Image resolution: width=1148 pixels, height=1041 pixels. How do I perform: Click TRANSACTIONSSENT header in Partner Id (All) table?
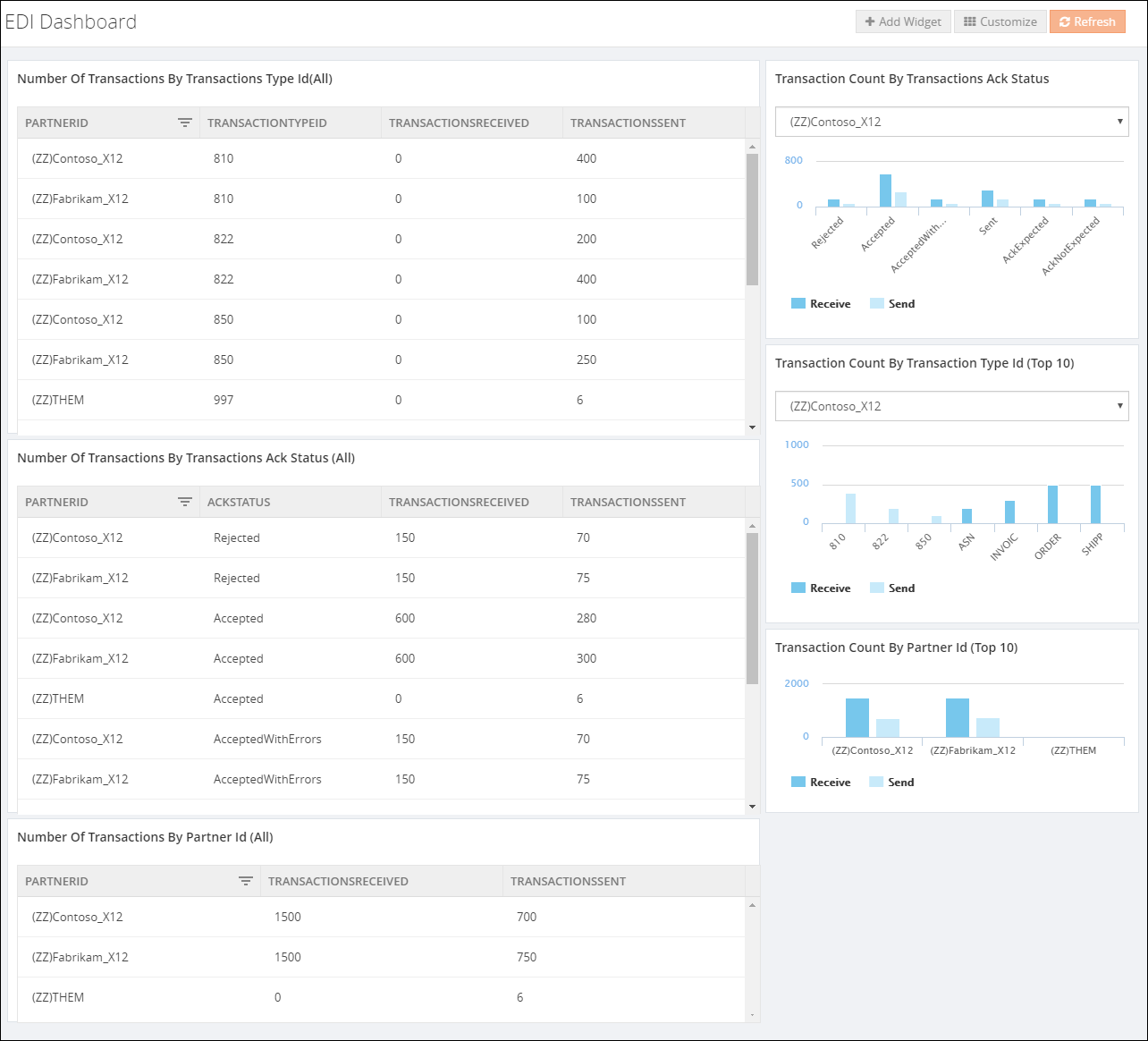click(568, 881)
